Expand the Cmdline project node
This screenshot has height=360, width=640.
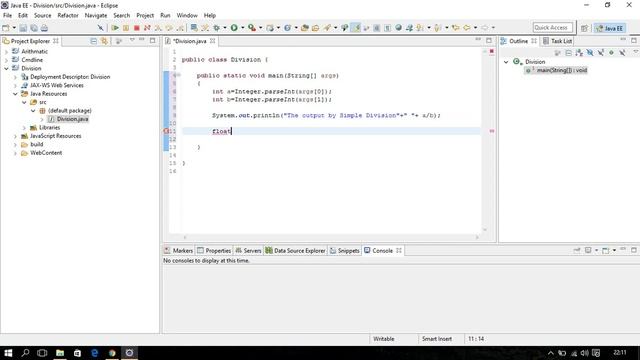[x=6, y=60]
